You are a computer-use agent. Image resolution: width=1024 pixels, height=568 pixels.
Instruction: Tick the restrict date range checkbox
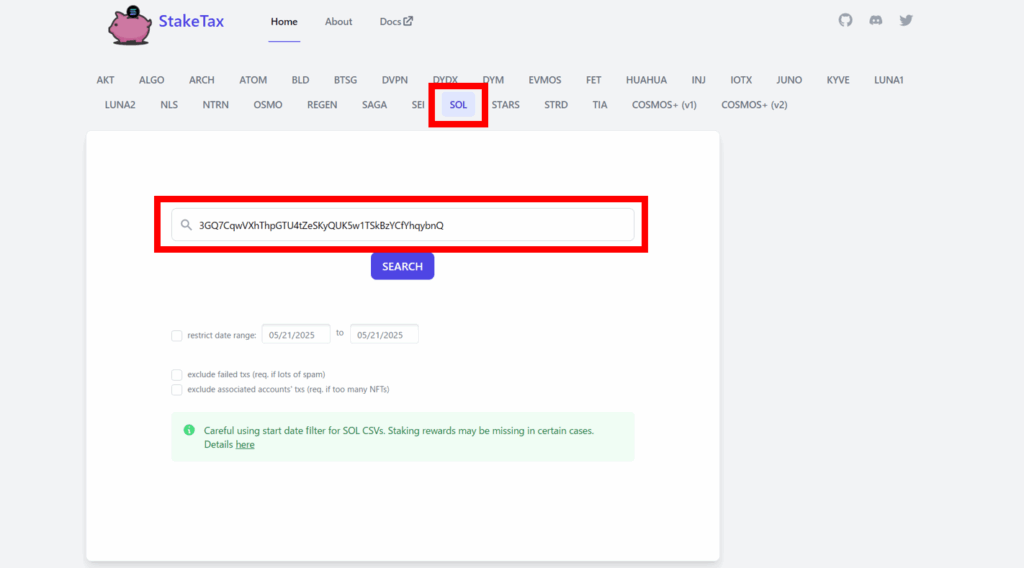(176, 336)
